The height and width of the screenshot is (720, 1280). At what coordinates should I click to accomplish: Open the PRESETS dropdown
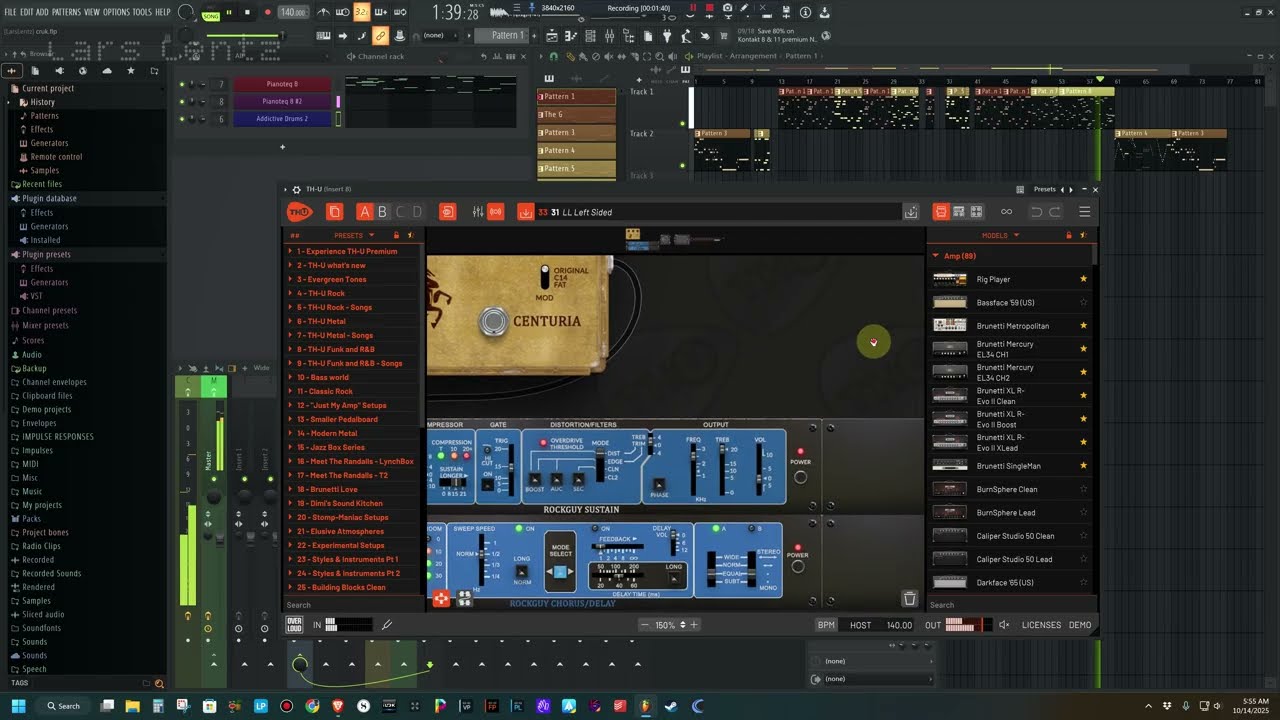click(x=353, y=235)
